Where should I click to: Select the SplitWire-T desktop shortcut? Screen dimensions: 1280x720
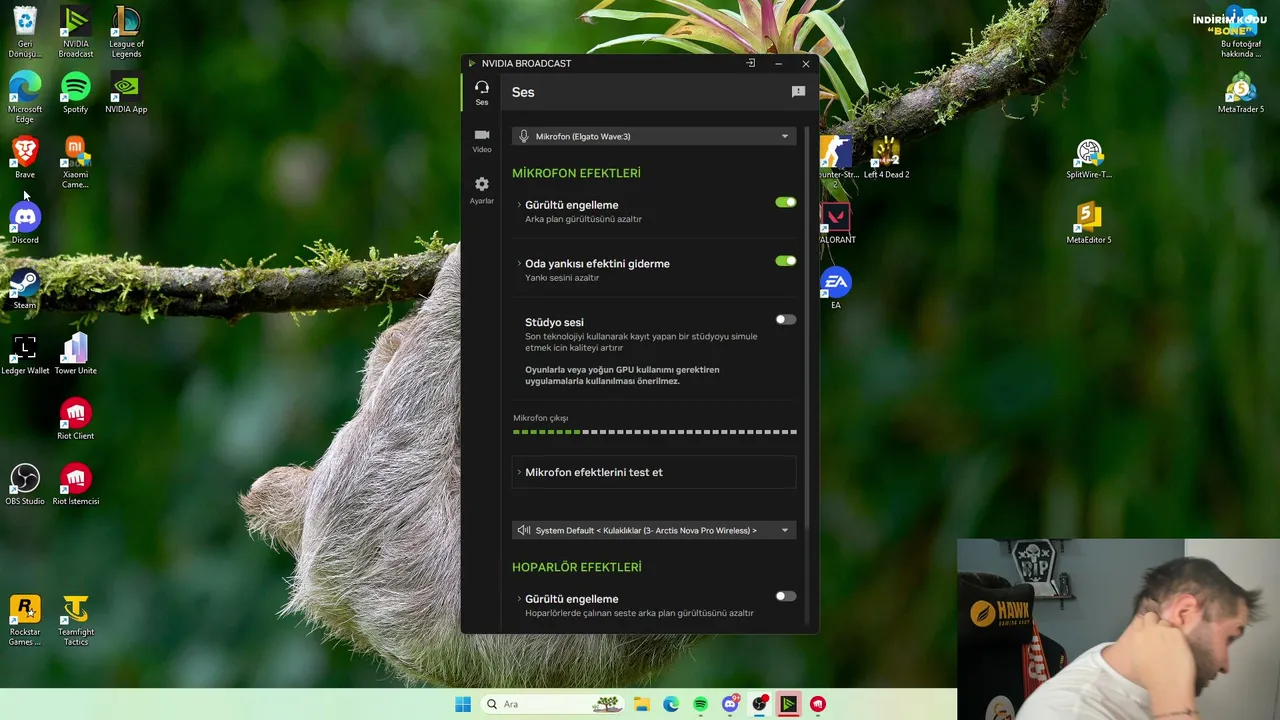point(1089,158)
